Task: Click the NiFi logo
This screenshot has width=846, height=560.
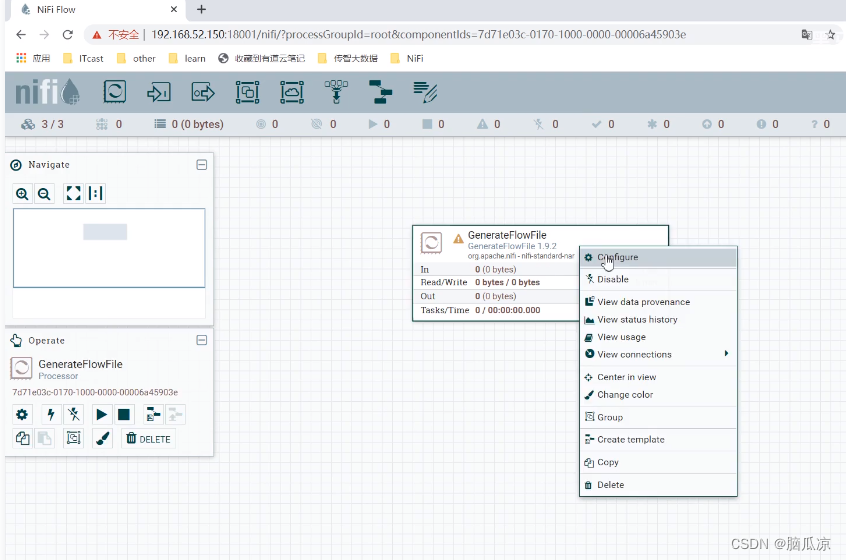Action: (x=47, y=92)
